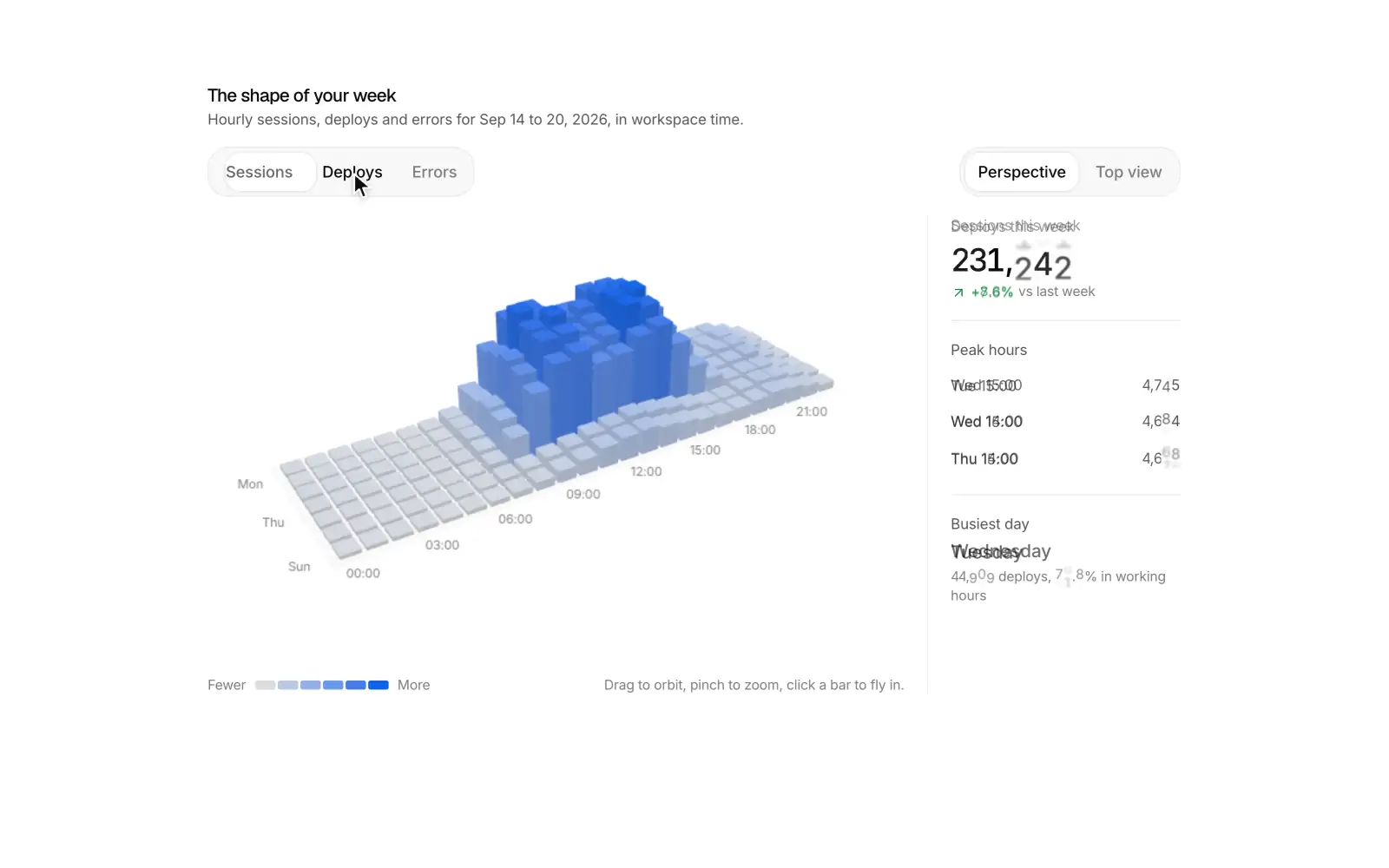Select the Deploys metric tab
The image size is (1389, 868).
pos(352,172)
